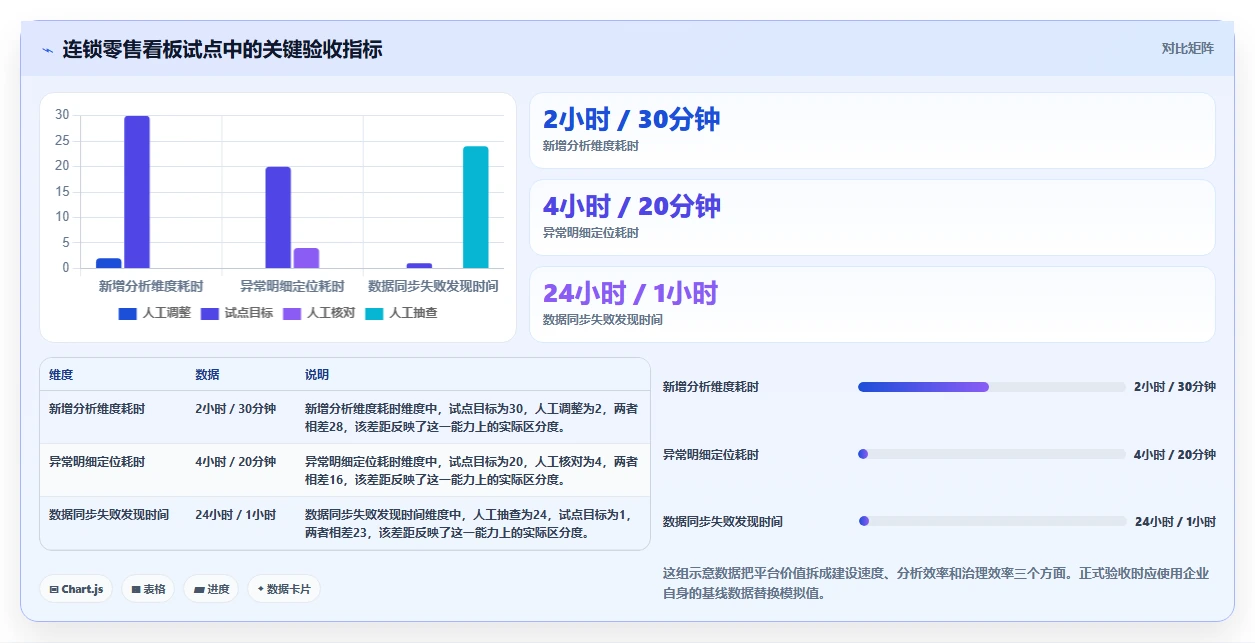
Task: Click table value 24小时 / 1小时
Action: (236, 515)
